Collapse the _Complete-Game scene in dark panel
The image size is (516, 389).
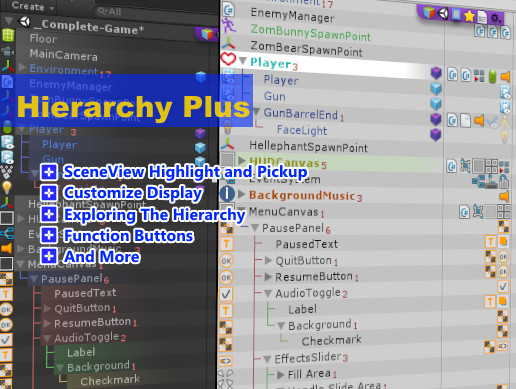(x=8, y=21)
